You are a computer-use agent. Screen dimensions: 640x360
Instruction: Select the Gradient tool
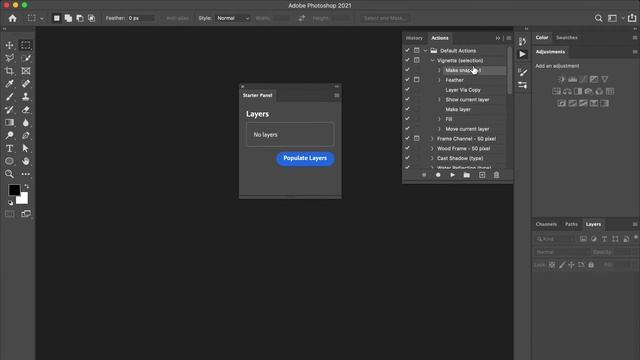pos(9,122)
